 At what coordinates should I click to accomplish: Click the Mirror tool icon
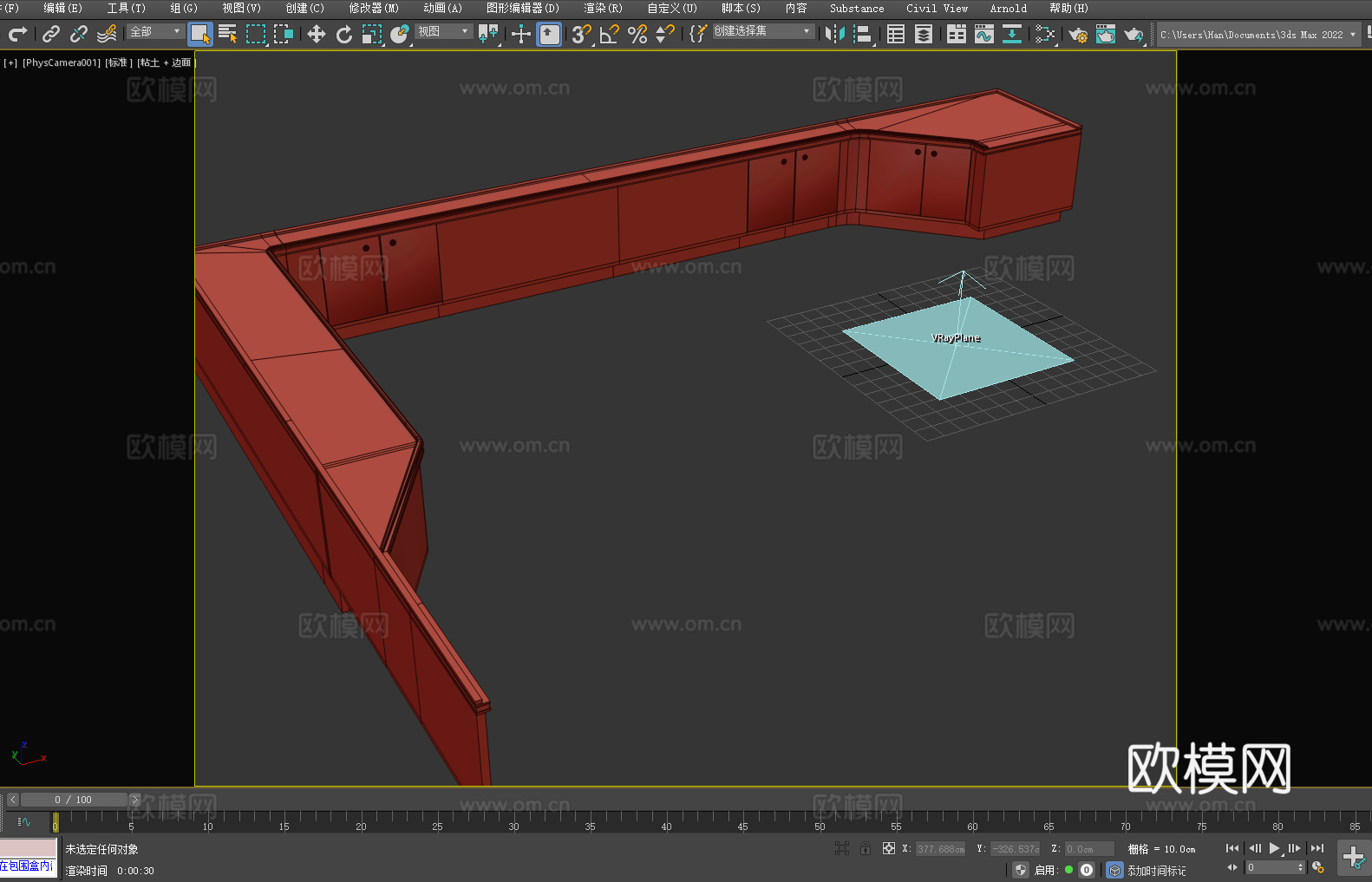[x=835, y=34]
